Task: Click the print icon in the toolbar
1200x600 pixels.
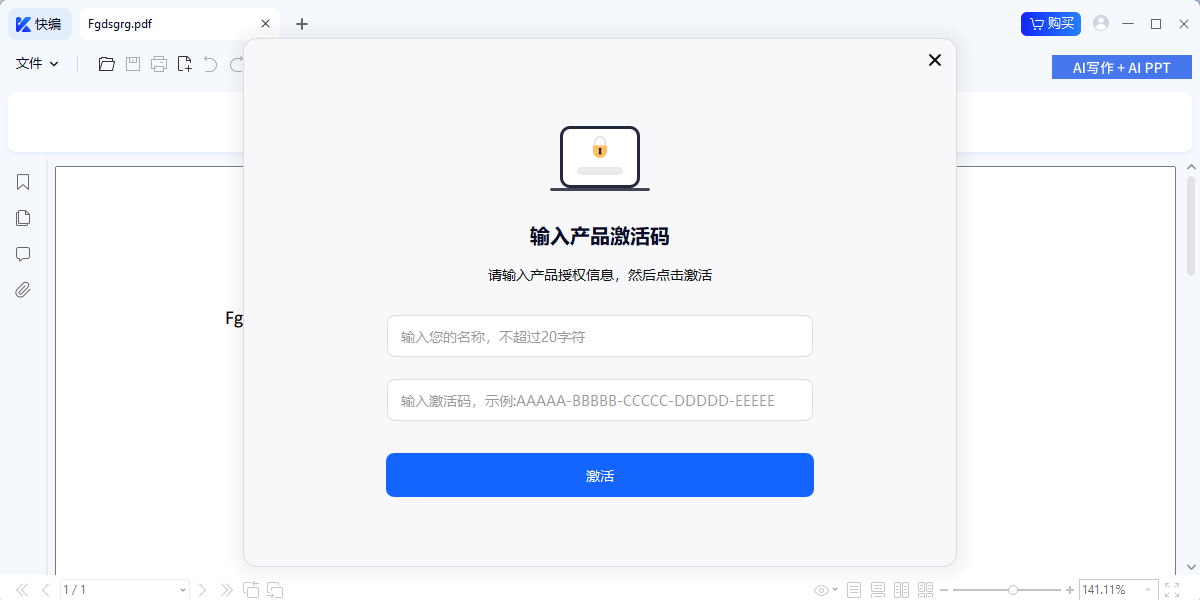Action: (158, 63)
